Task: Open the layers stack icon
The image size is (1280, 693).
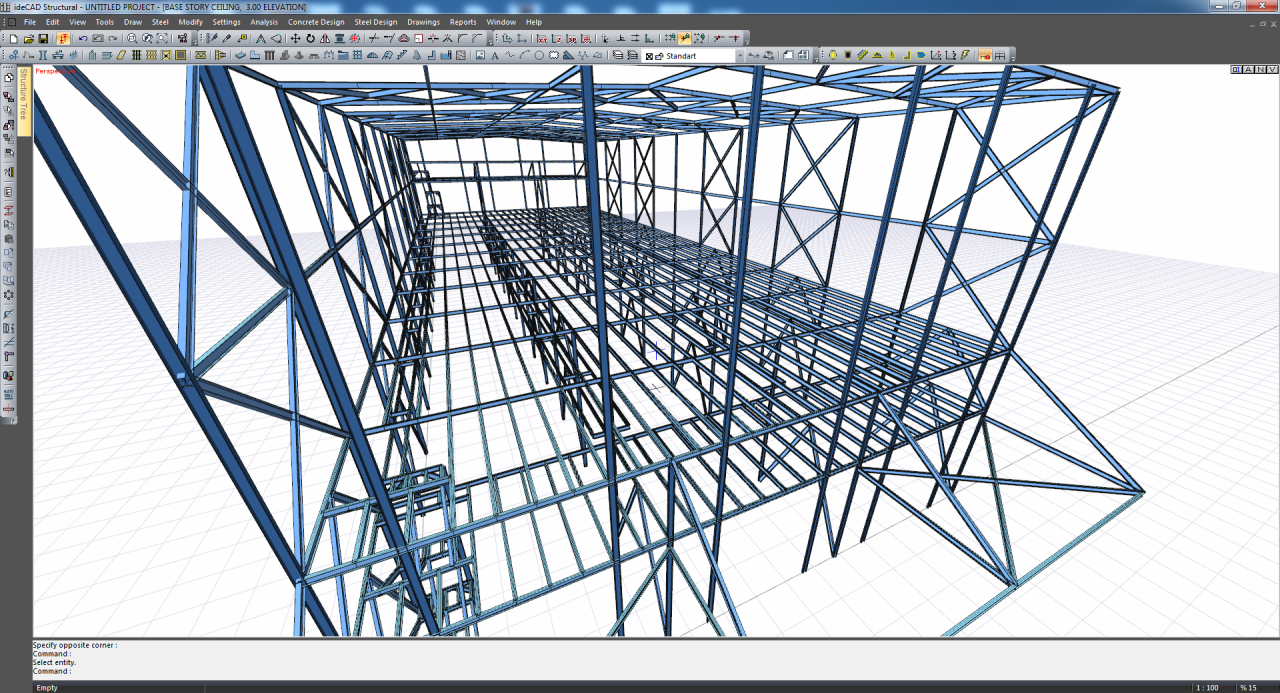Action: point(618,55)
